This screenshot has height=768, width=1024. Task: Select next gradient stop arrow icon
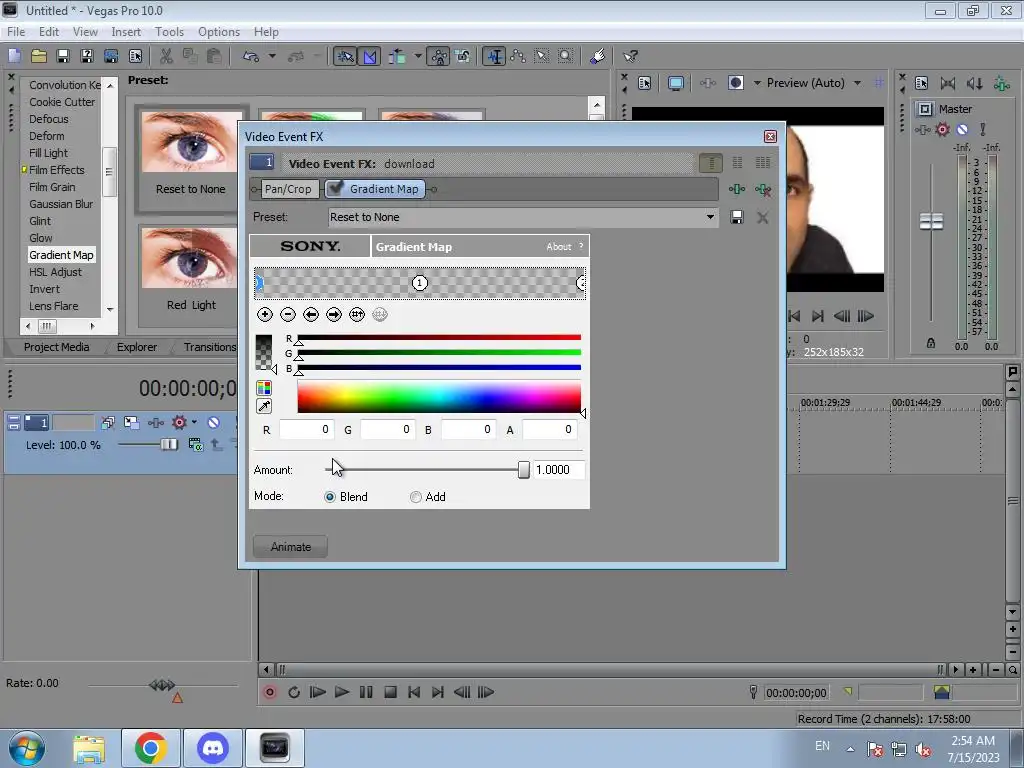(334, 315)
